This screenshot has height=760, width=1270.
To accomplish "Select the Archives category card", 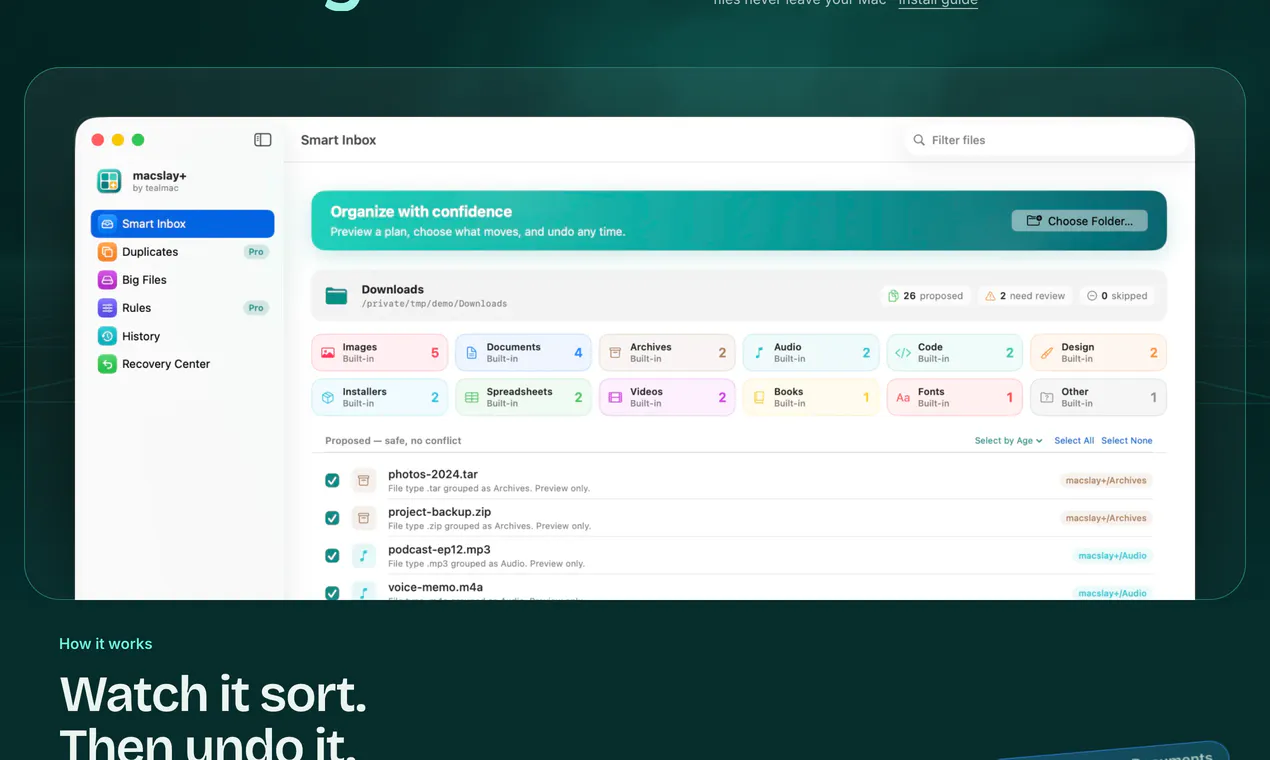I will coord(667,353).
